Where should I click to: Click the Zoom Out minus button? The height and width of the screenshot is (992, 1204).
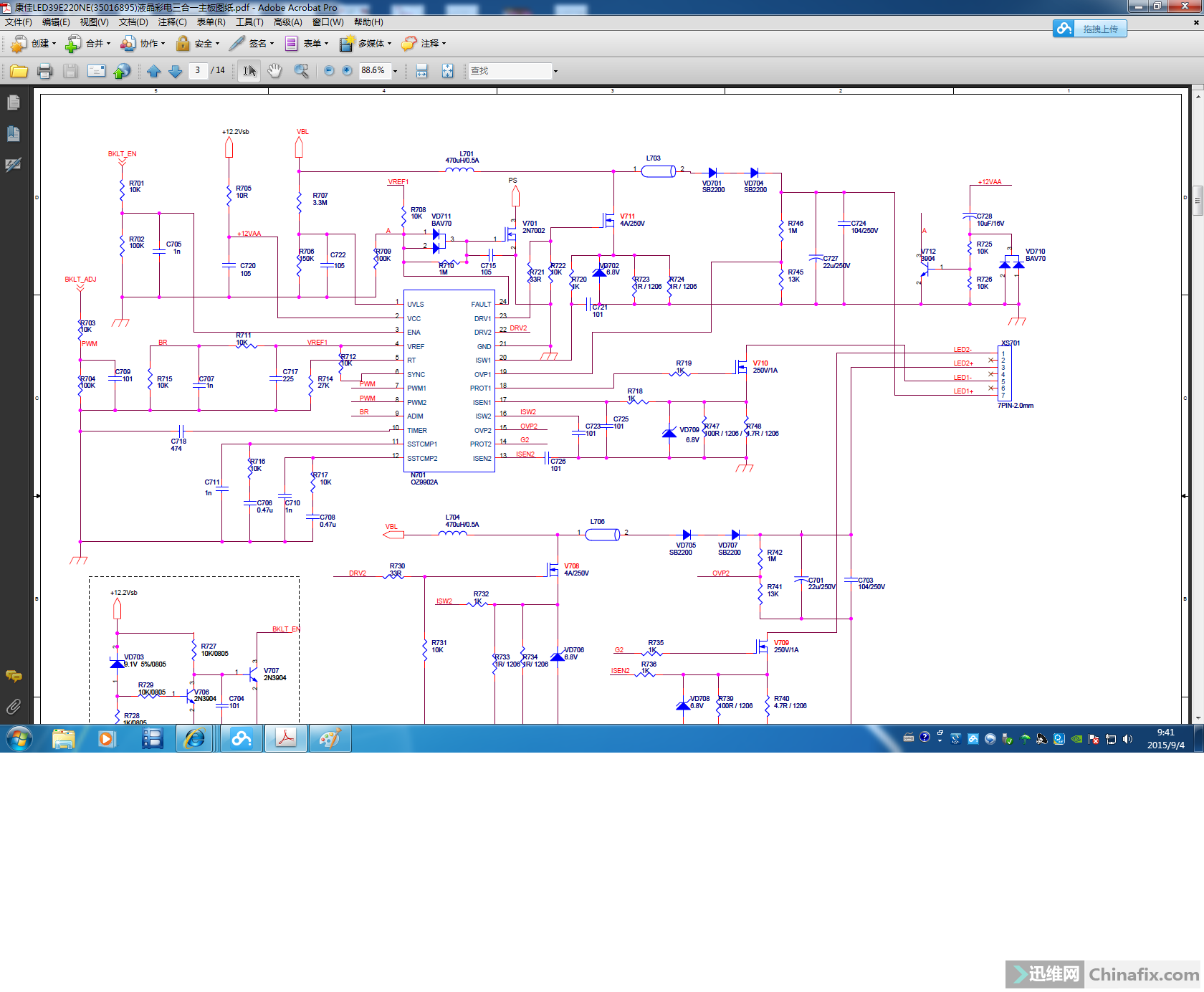pos(329,70)
